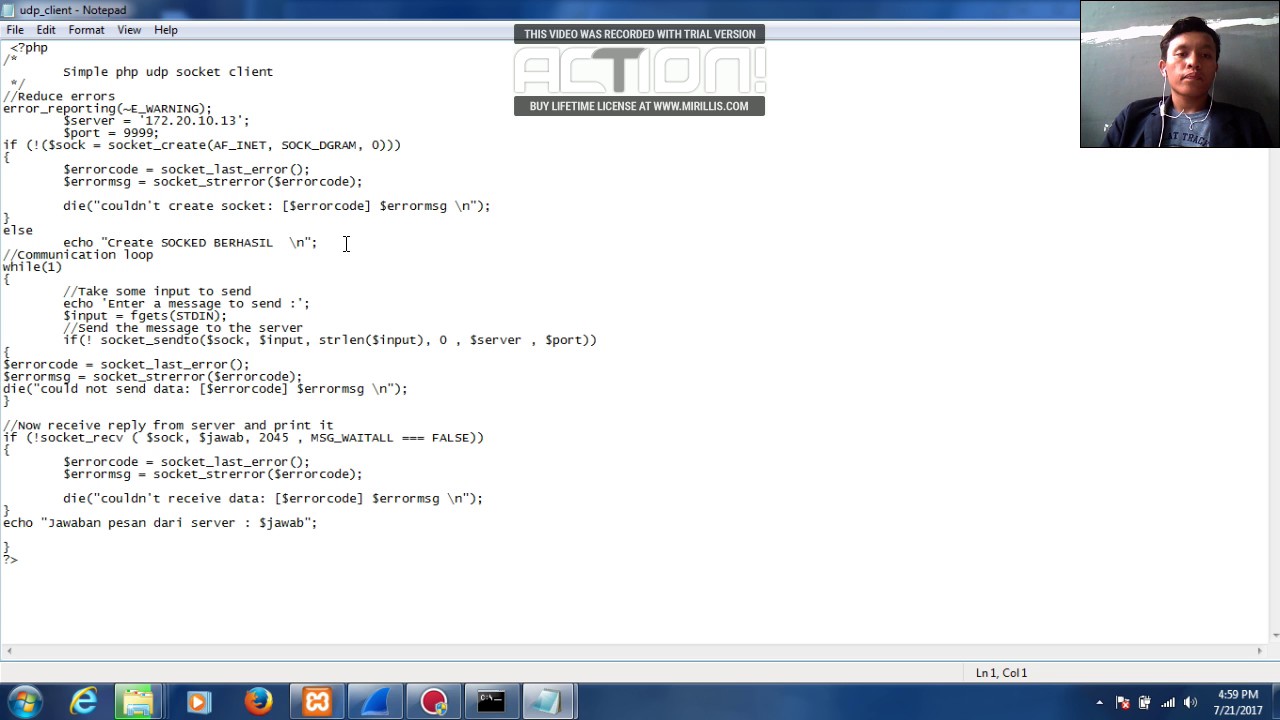Launch Firefox from the taskbar
1280x720 pixels.
[258, 702]
